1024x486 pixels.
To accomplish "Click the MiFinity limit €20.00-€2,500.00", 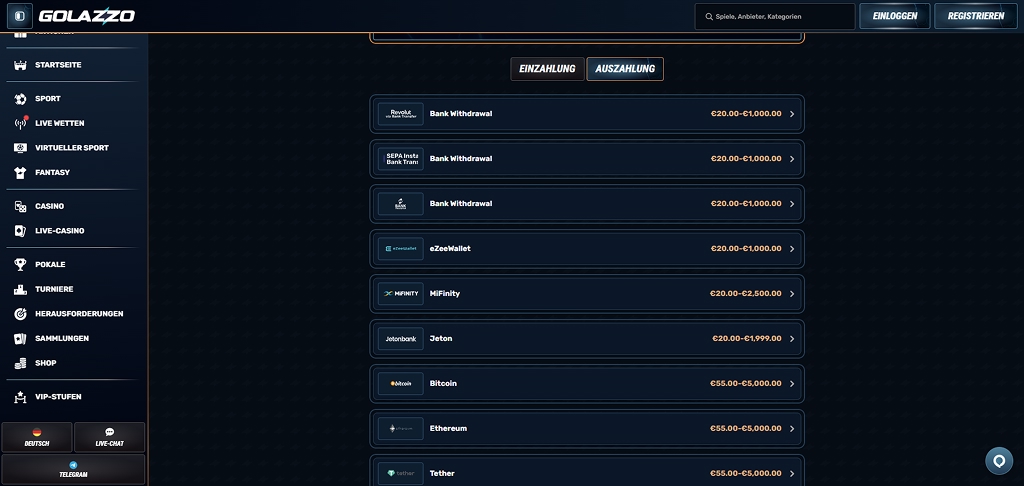I will (x=746, y=294).
